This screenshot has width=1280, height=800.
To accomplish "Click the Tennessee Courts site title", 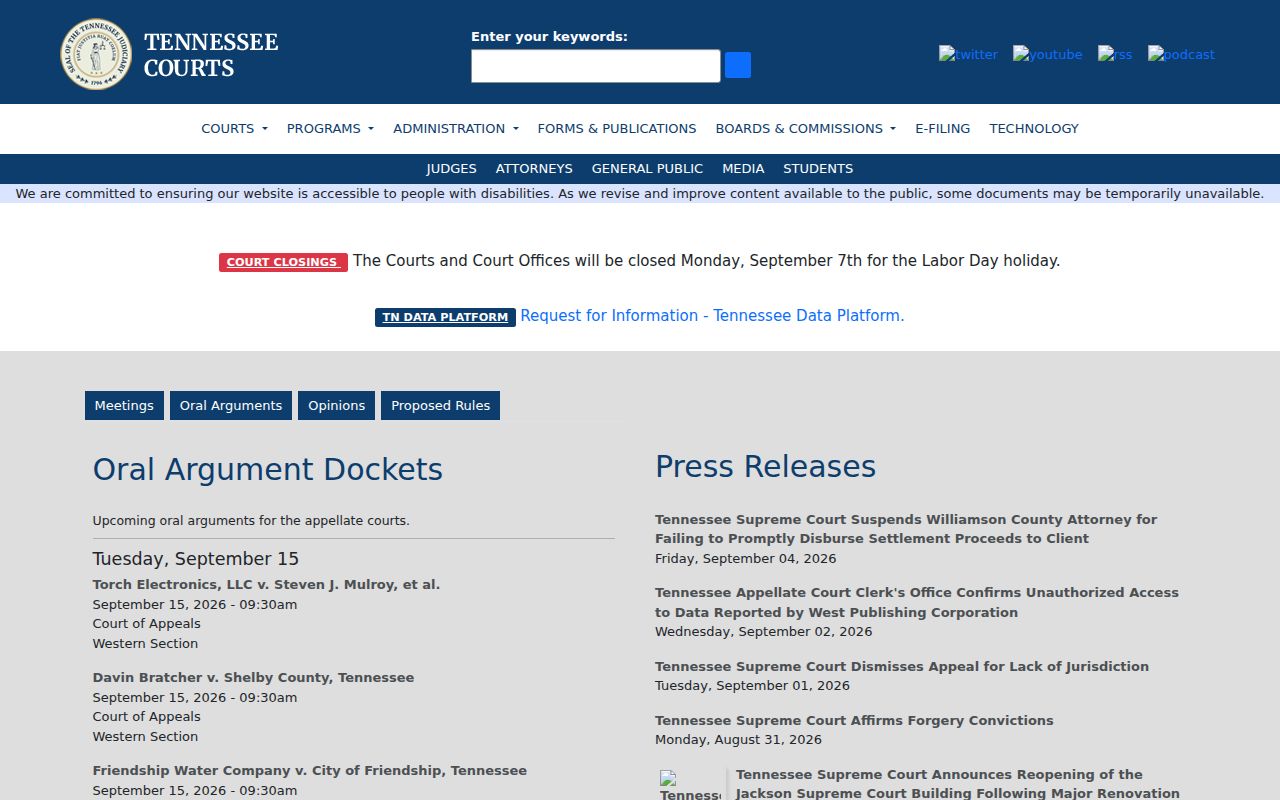I will pyautogui.click(x=211, y=54).
